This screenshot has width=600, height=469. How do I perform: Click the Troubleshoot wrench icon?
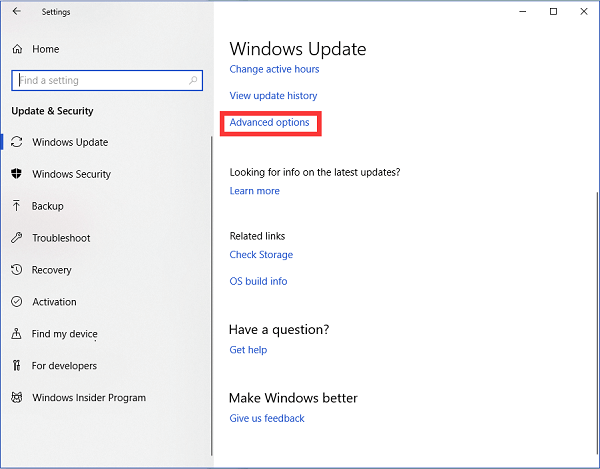(16, 238)
